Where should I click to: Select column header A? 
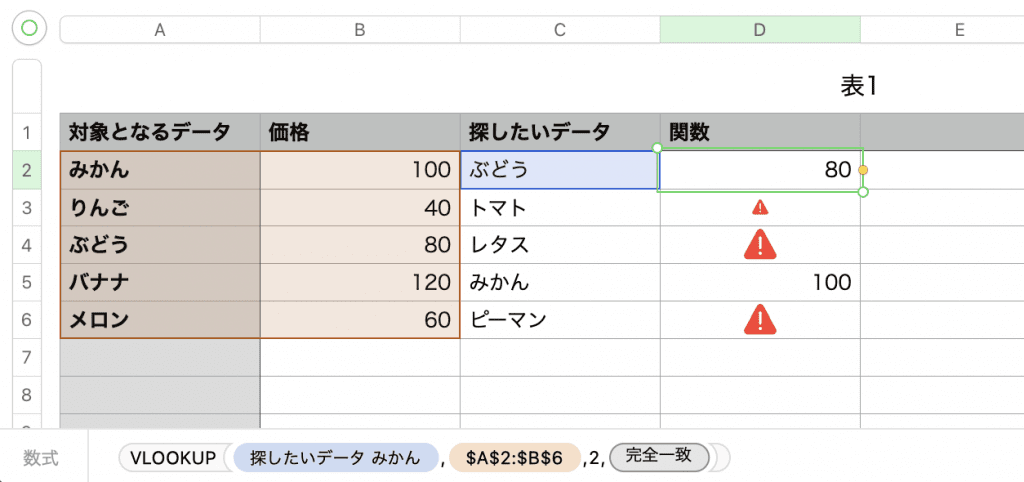pos(159,30)
